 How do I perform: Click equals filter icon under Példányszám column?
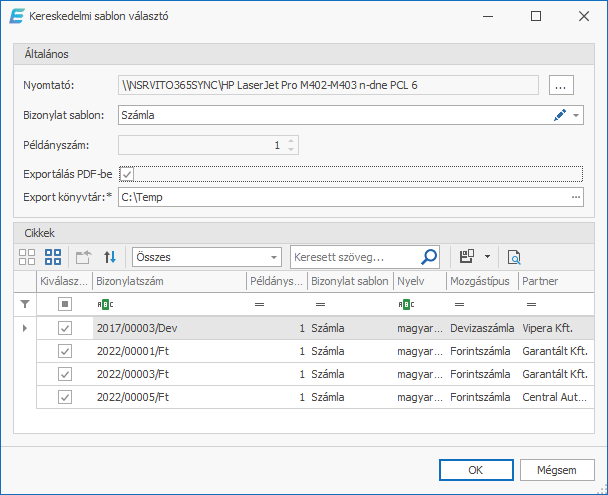click(259, 305)
